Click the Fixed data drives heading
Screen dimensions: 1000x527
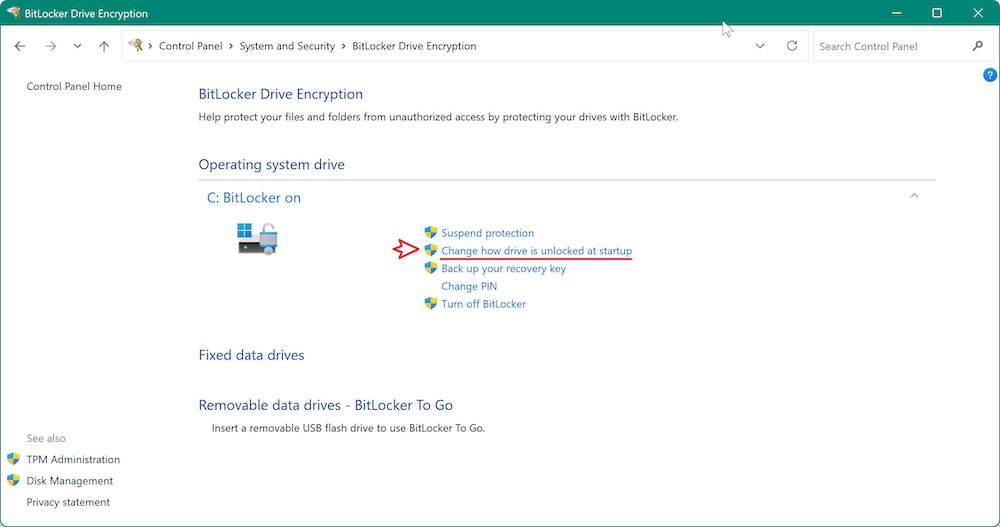coord(251,355)
